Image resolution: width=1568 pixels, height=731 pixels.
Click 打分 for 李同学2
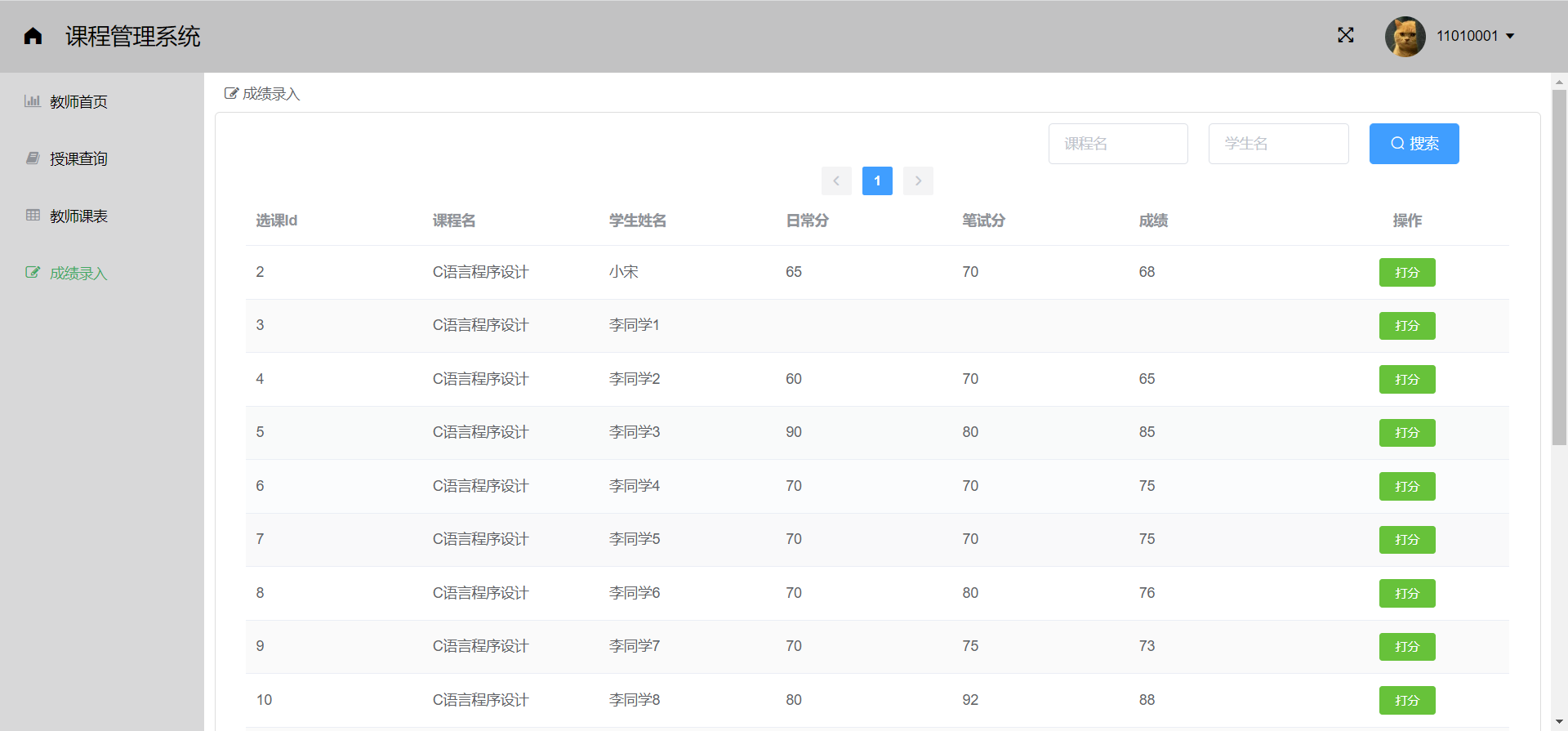click(1407, 380)
